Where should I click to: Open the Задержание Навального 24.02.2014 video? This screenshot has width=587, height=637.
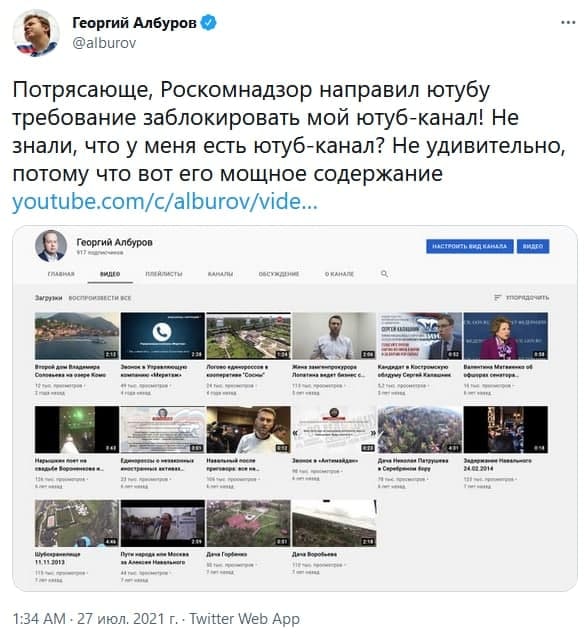point(506,429)
